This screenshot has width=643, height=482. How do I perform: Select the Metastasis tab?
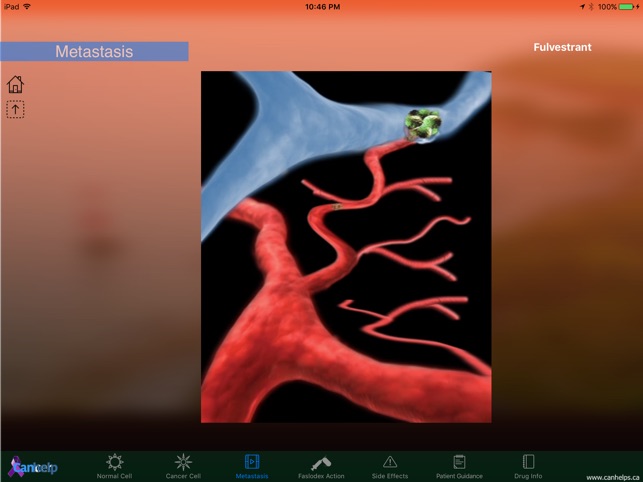point(252,466)
